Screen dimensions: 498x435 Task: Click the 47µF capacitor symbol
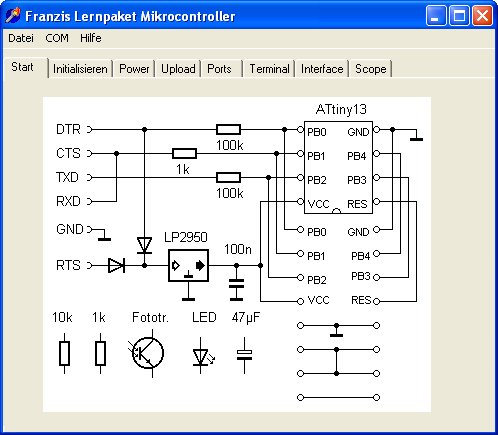tap(244, 355)
